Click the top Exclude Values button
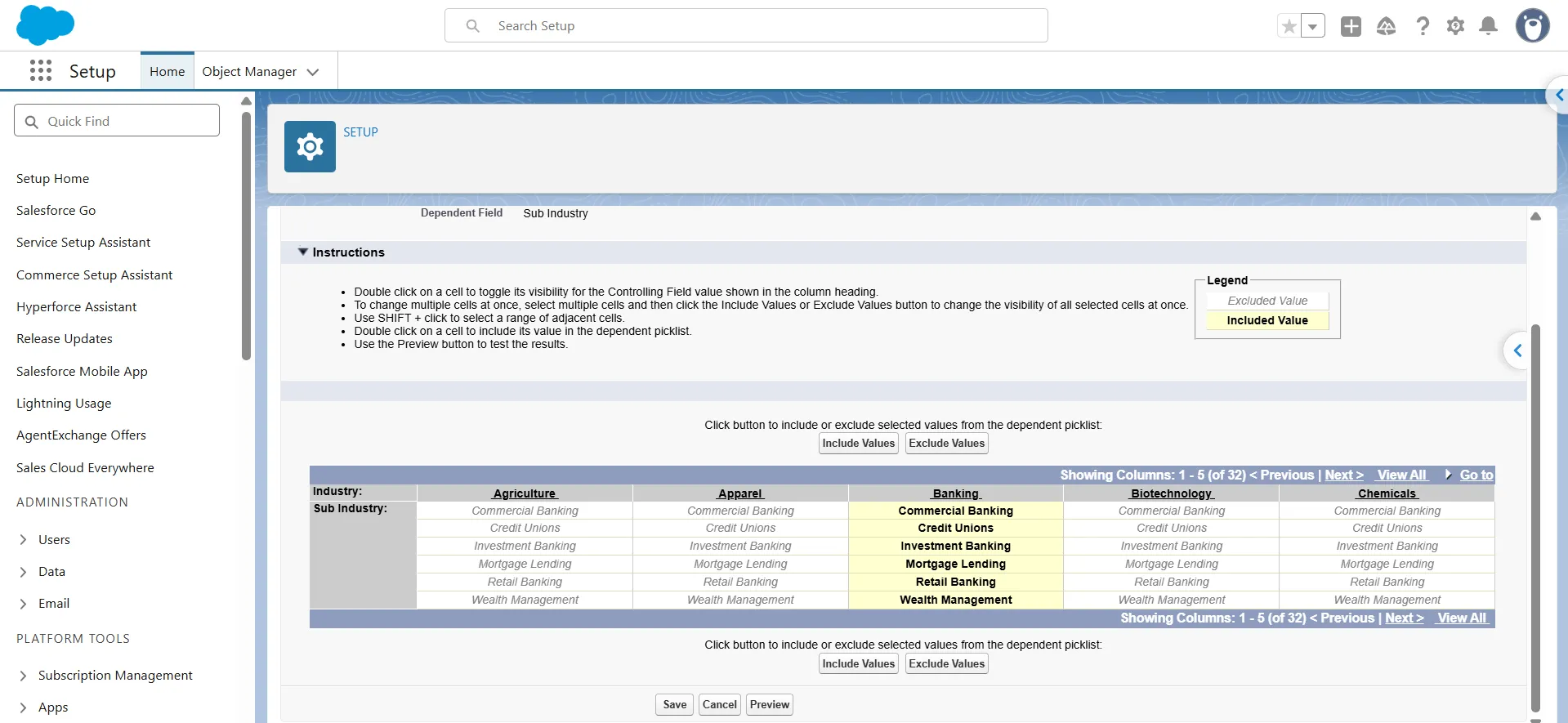The width and height of the screenshot is (1568, 723). tap(946, 444)
